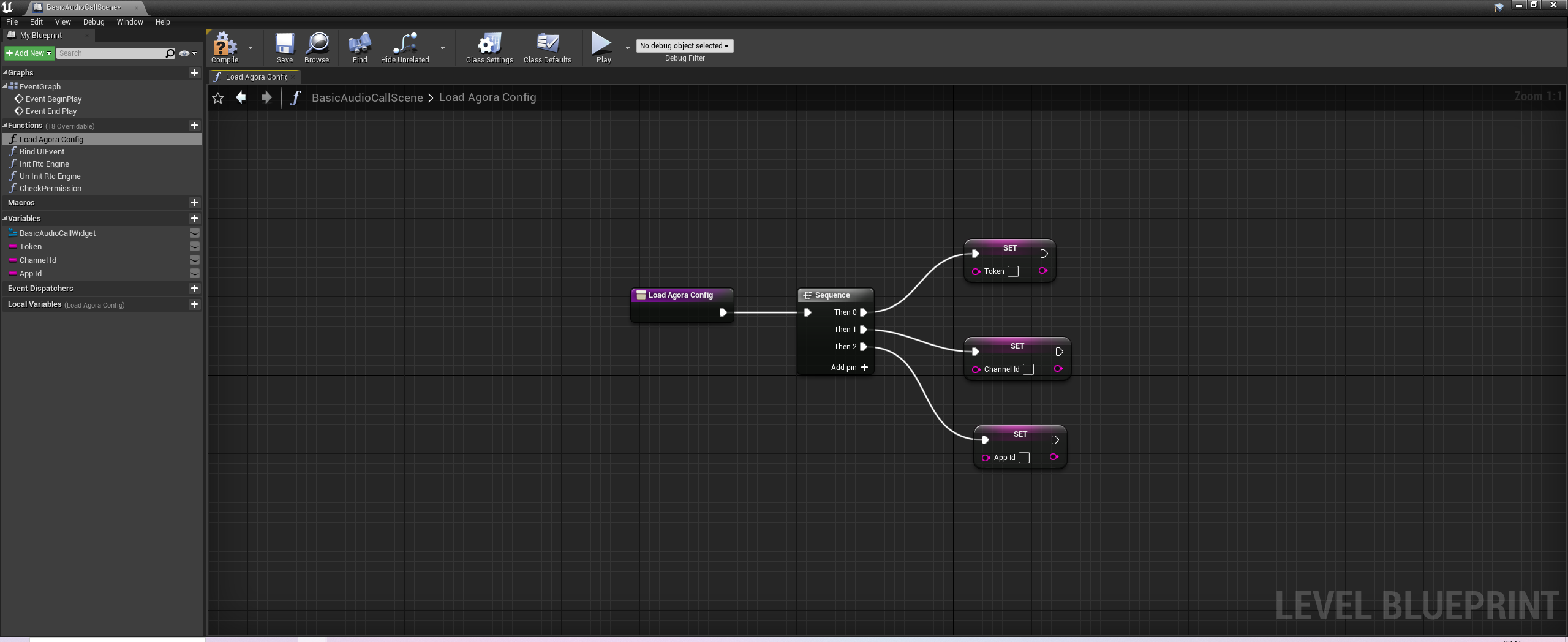
Task: Open view options eye dropdown
Action: 187,53
